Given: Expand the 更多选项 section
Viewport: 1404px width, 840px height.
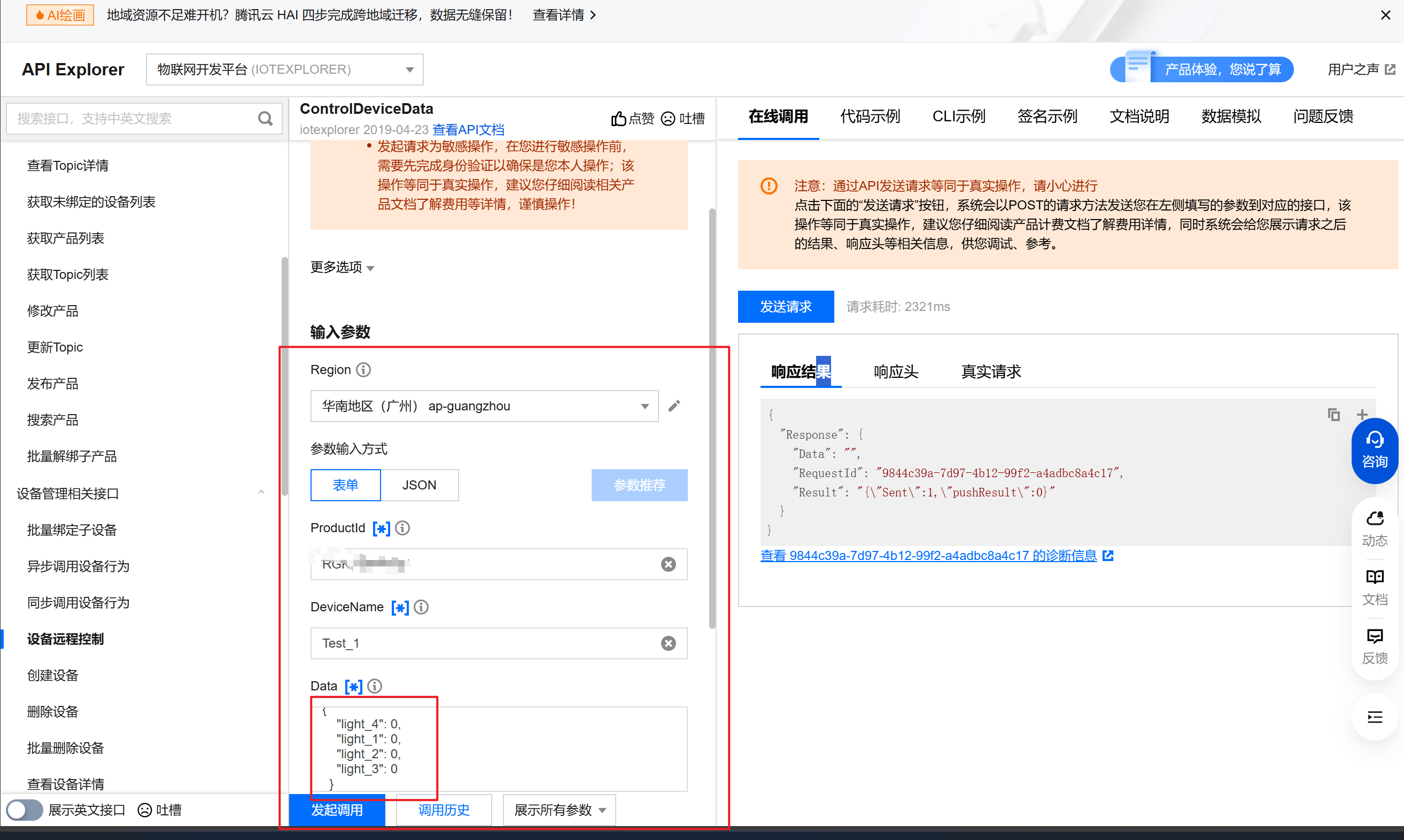Looking at the screenshot, I should [x=342, y=267].
